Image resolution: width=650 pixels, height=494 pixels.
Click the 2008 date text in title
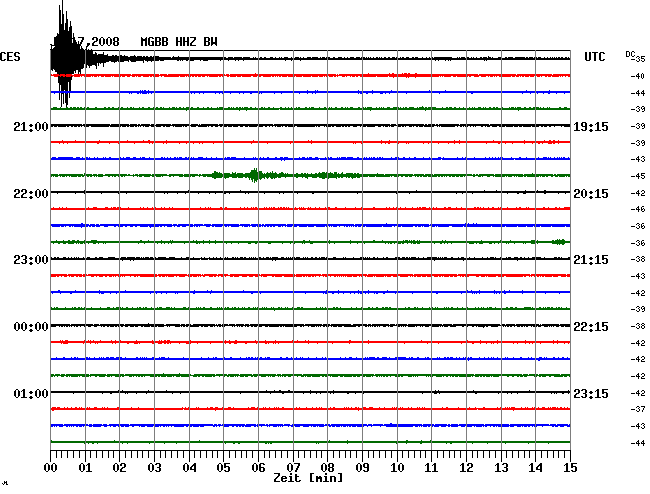click(x=105, y=42)
